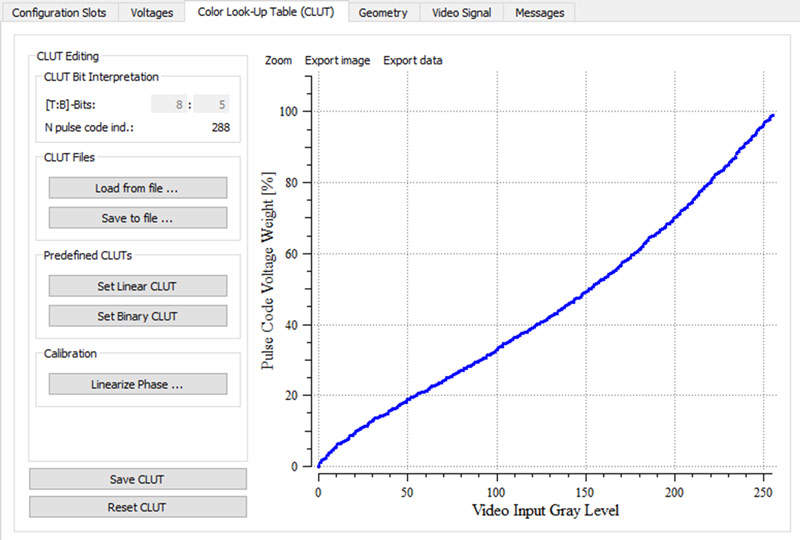The image size is (800, 540).
Task: Click the Load from file button
Action: [137, 188]
